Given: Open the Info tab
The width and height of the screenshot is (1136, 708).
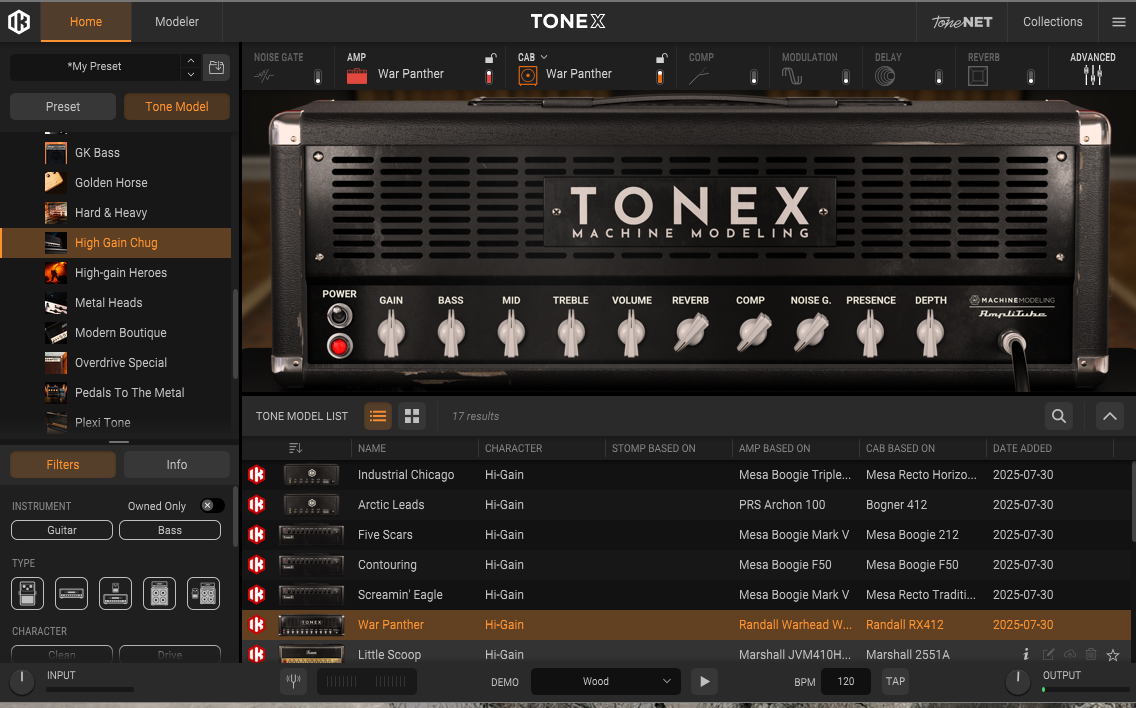Looking at the screenshot, I should click(x=177, y=465).
